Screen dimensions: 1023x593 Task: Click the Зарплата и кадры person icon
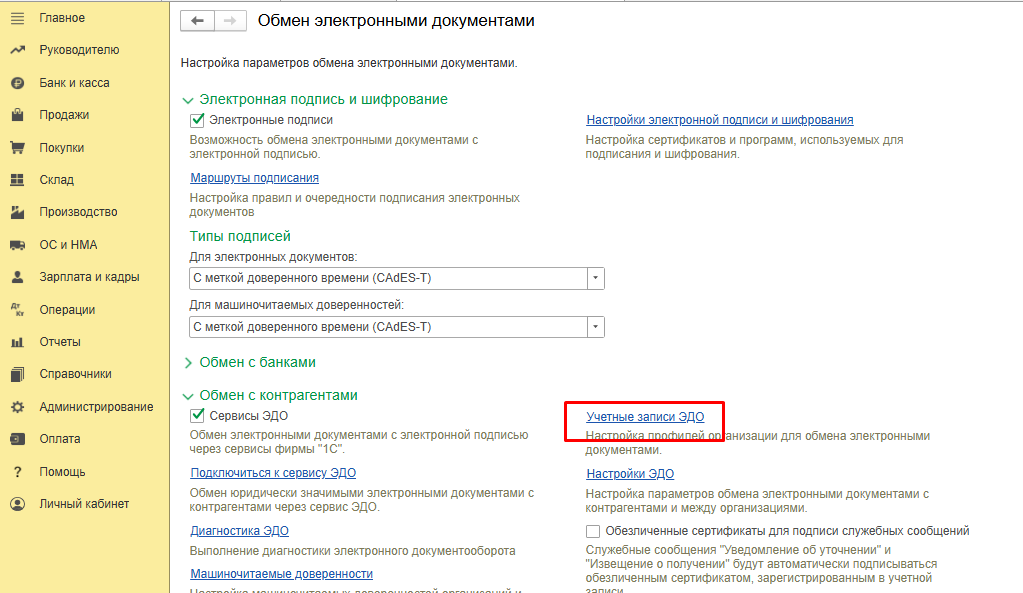point(18,277)
